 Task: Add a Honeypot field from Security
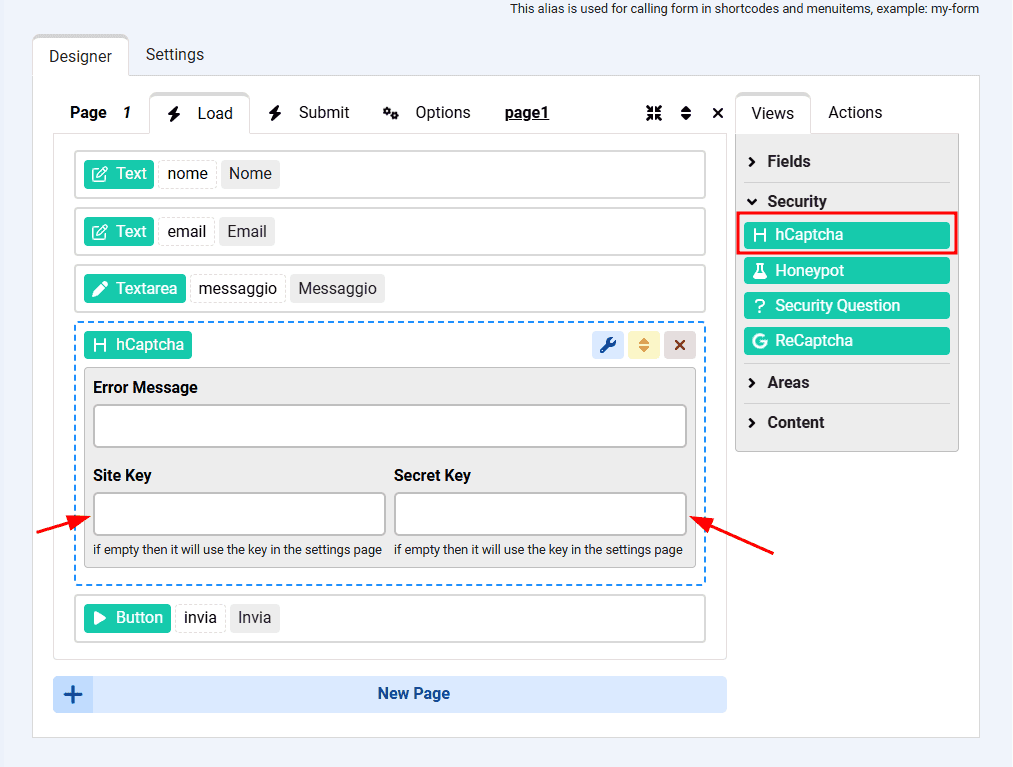(x=846, y=271)
